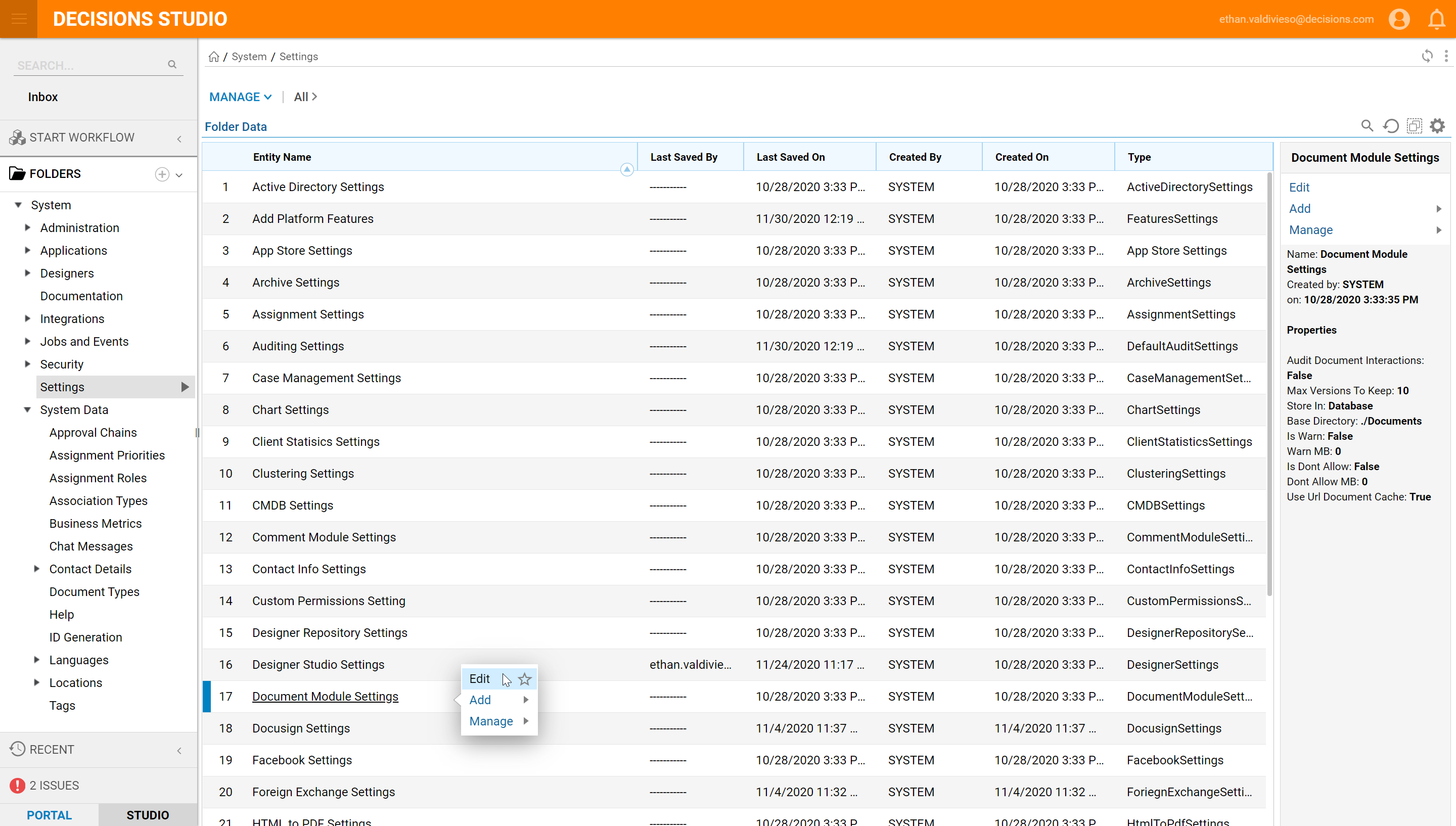Select Designer Studio Settings row
The height and width of the screenshot is (826, 1456).
coord(734,665)
